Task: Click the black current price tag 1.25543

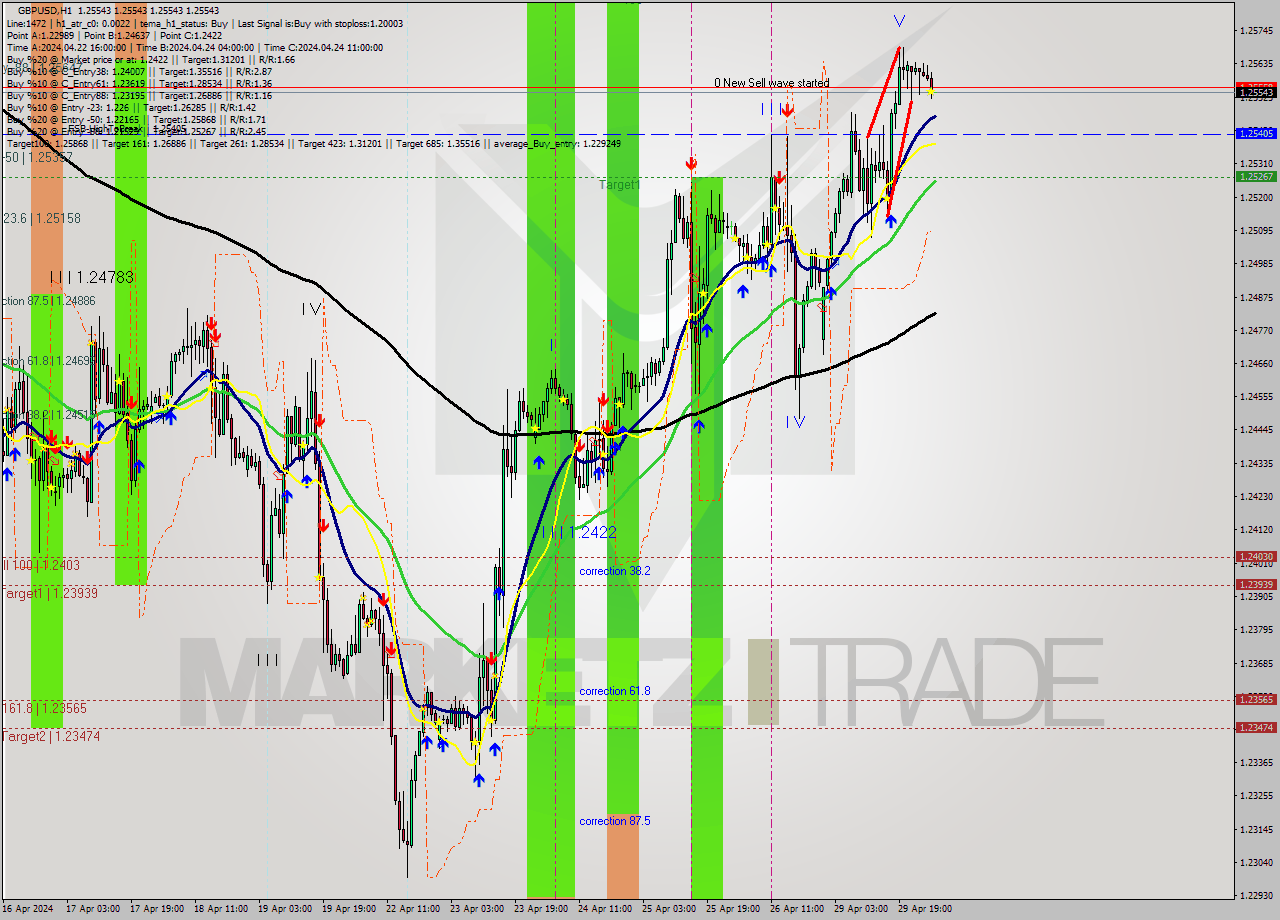Action: click(1256, 93)
